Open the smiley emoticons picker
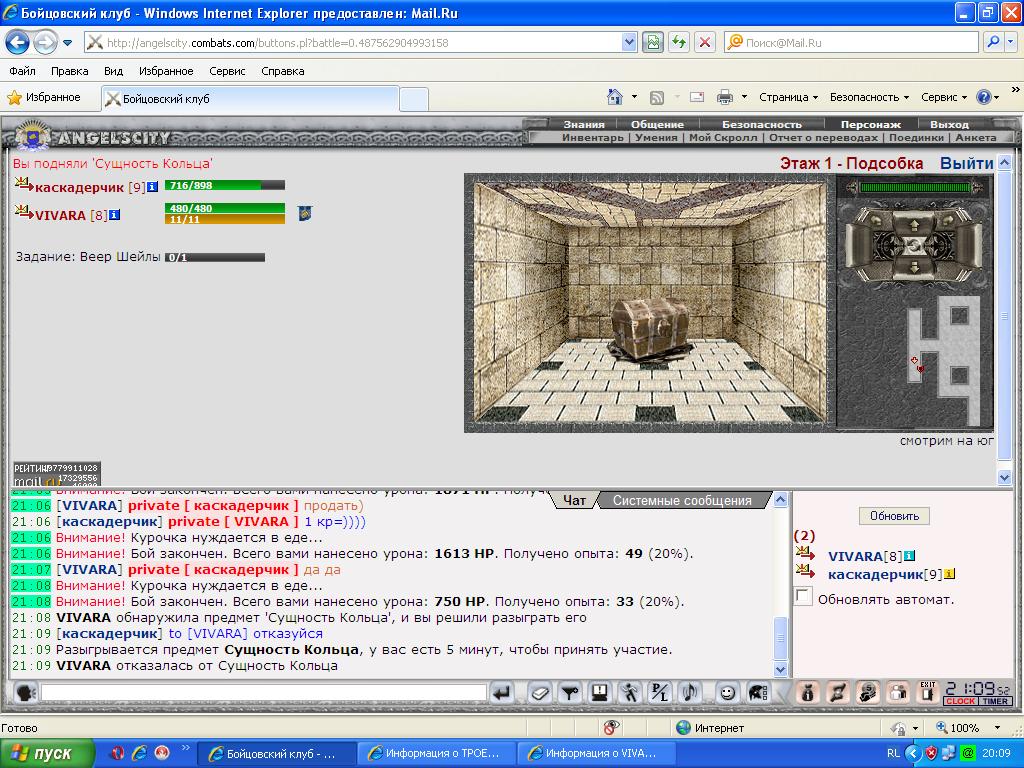The width and height of the screenshot is (1024, 768). (727, 693)
